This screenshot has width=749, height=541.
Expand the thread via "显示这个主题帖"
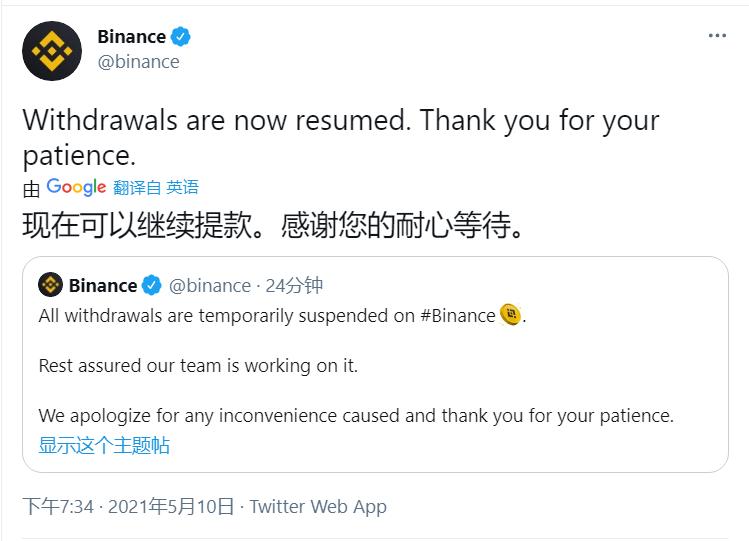(104, 445)
